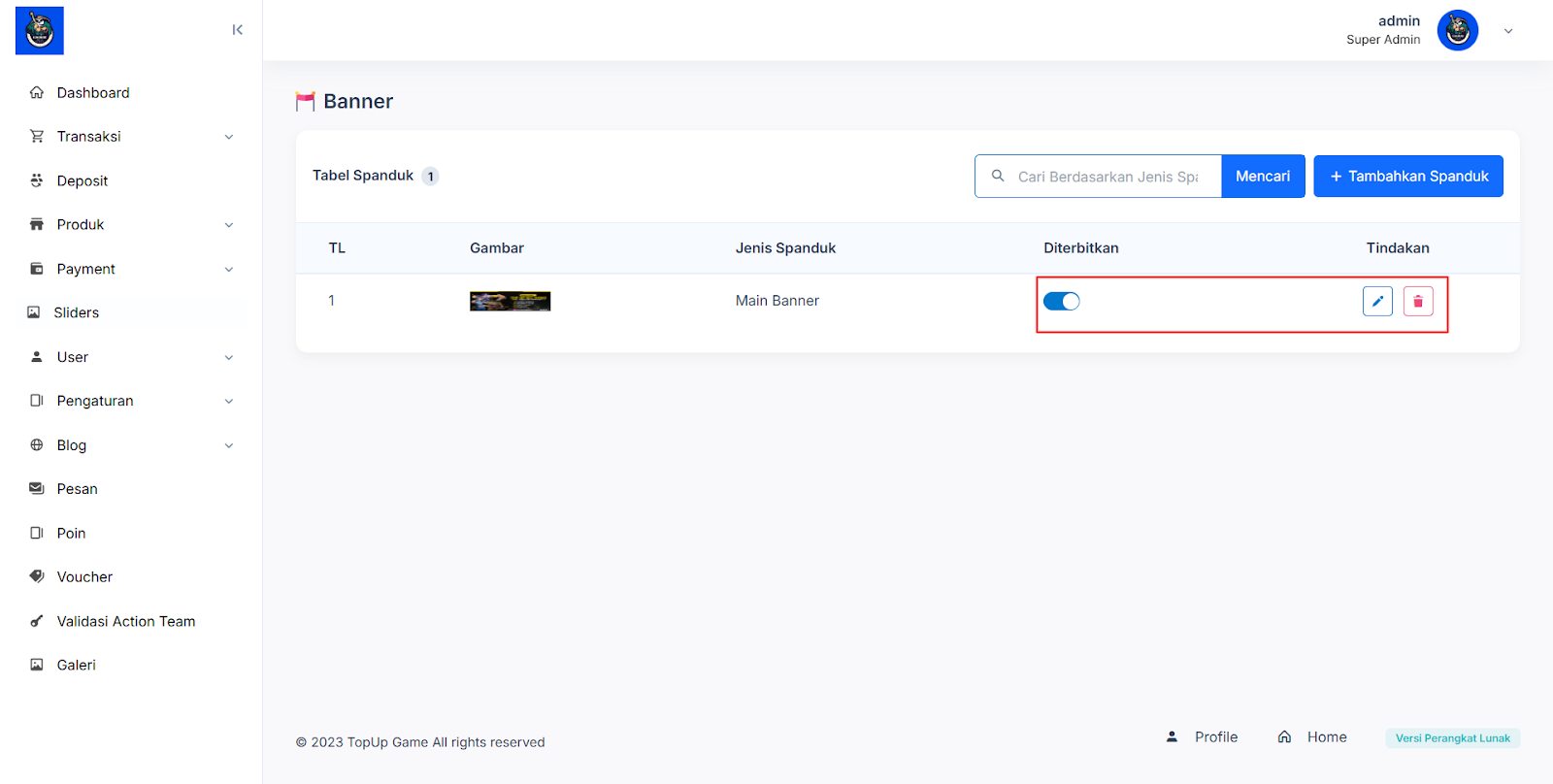Screen dimensions: 1553x784
Task: Delete Main Banner with the trash icon
Action: [x=1418, y=301]
